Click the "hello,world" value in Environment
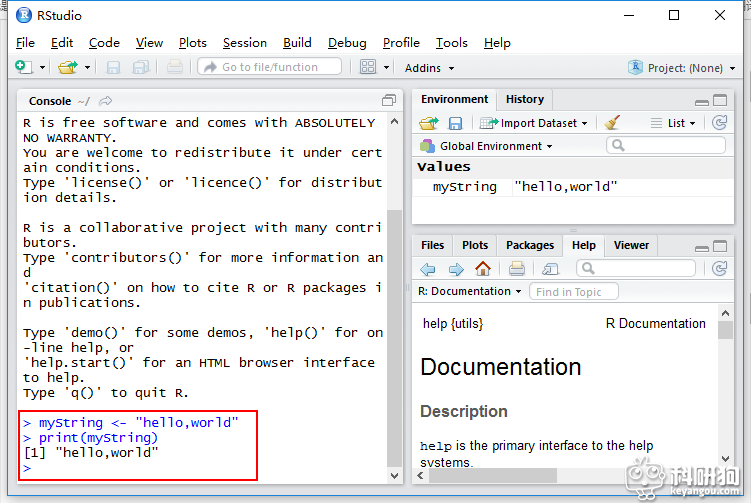 coord(566,187)
